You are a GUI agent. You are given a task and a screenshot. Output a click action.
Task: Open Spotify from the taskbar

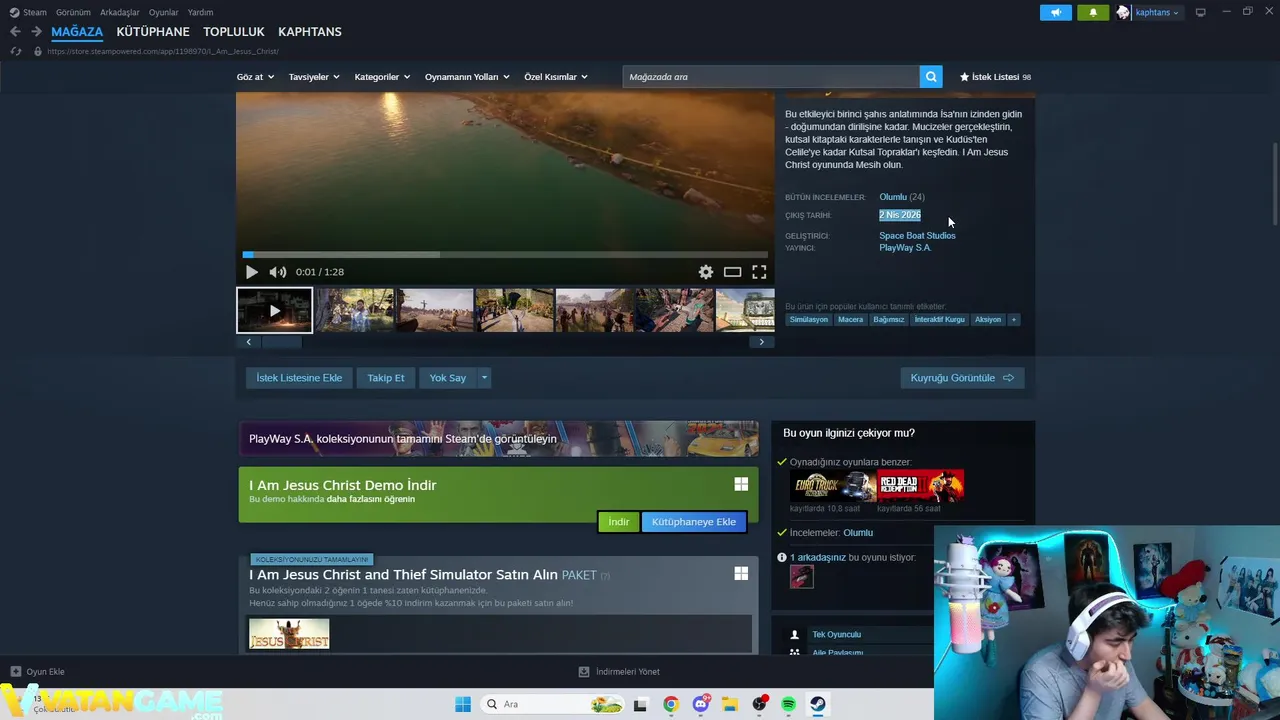[x=788, y=704]
